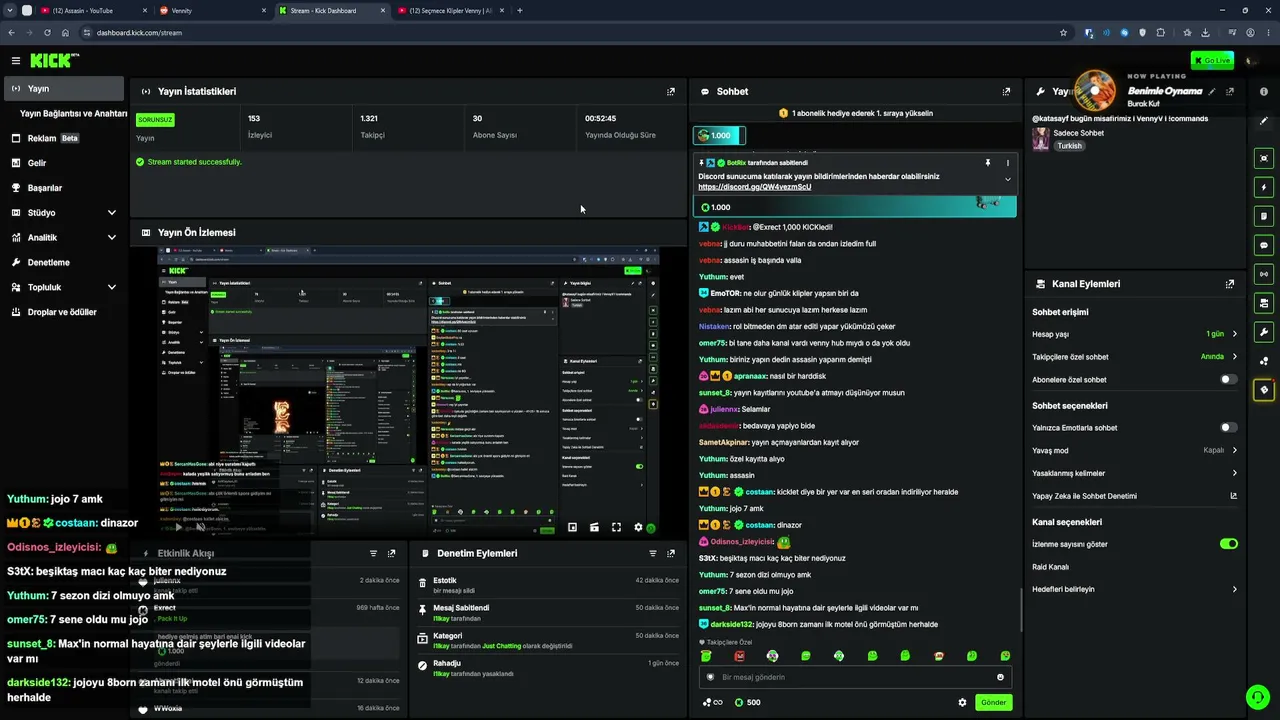Open Hesap yaşı setting

(x=1135, y=334)
